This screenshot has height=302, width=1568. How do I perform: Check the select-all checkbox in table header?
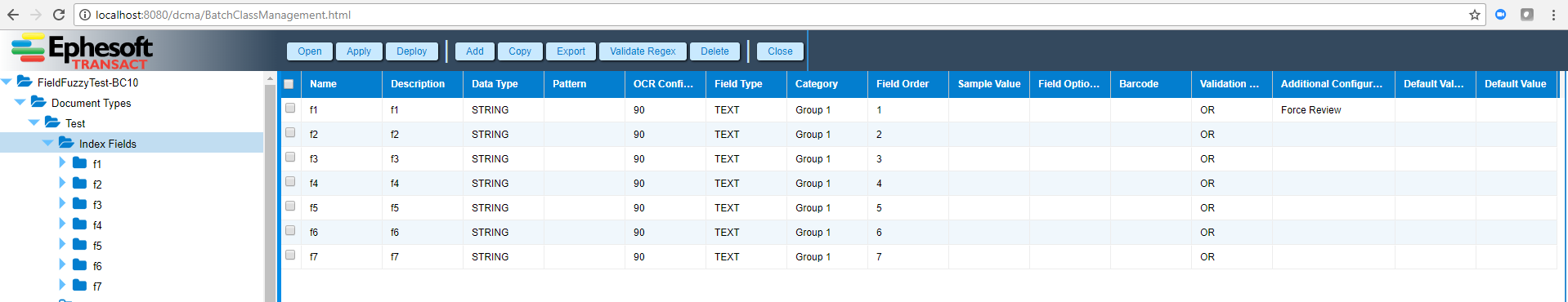click(x=289, y=84)
